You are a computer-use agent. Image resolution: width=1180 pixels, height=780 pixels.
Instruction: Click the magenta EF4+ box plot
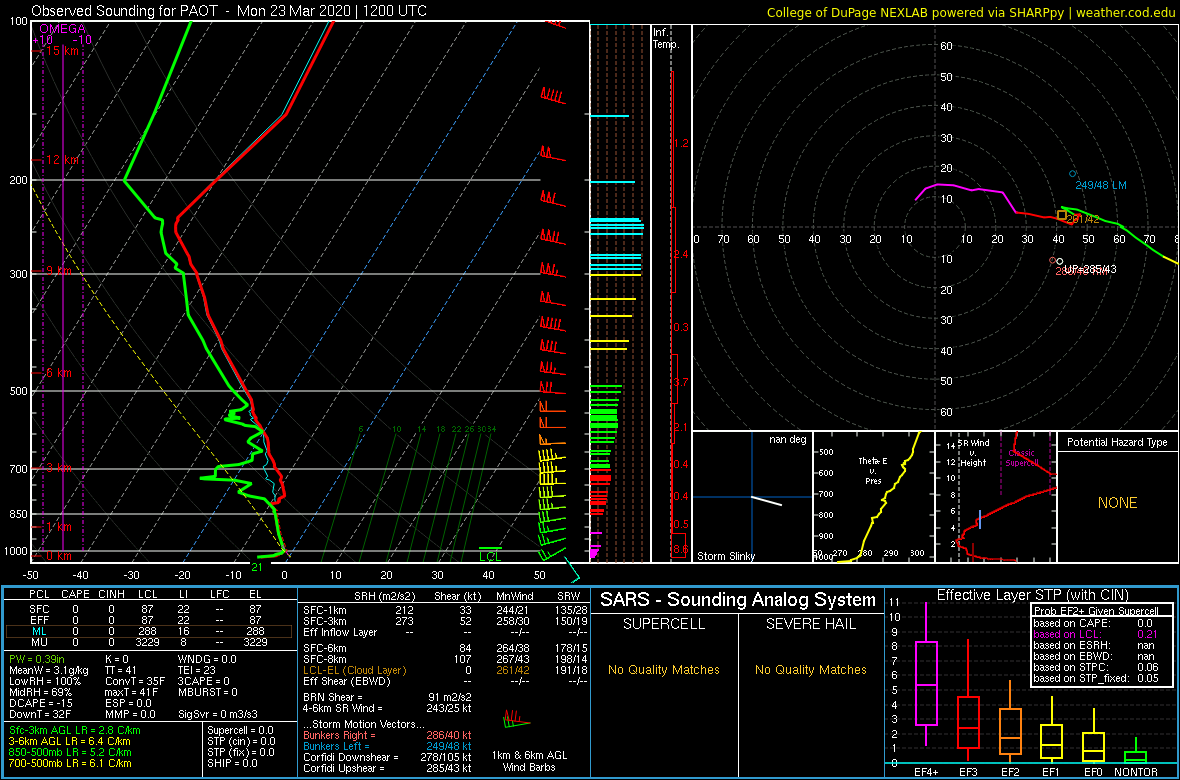925,684
